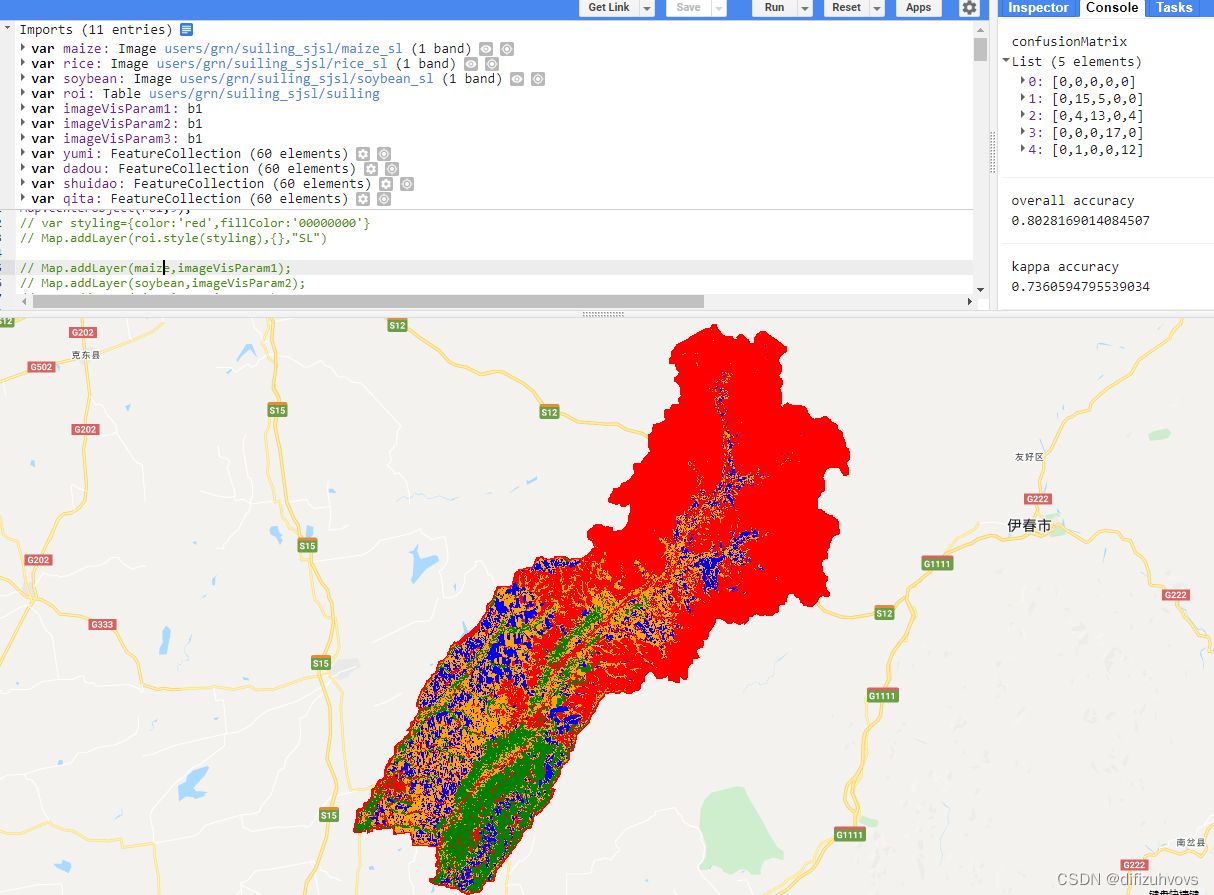
Task: Switch to the Tasks tab
Action: (x=1174, y=8)
